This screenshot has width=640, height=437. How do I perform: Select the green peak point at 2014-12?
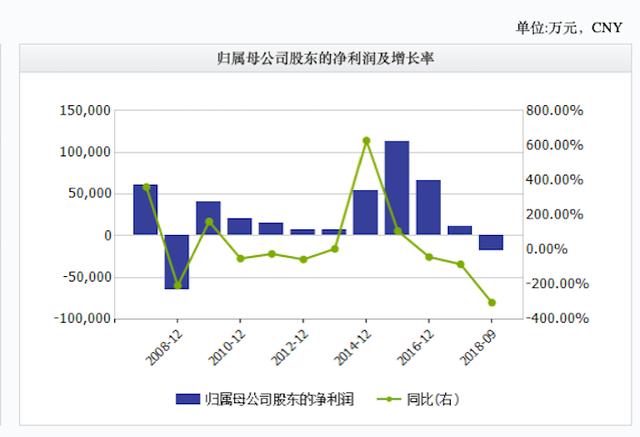tap(366, 141)
